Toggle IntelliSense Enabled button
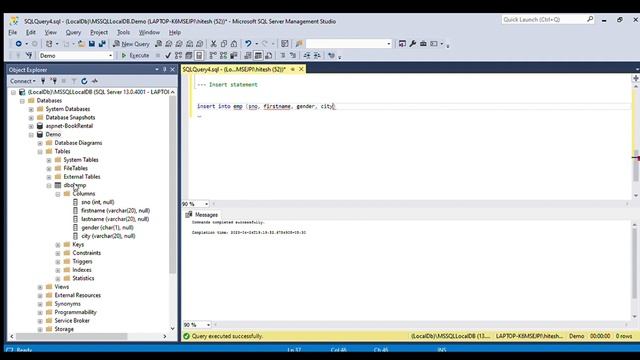Screen dimensions: 640x360 tap(199, 56)
